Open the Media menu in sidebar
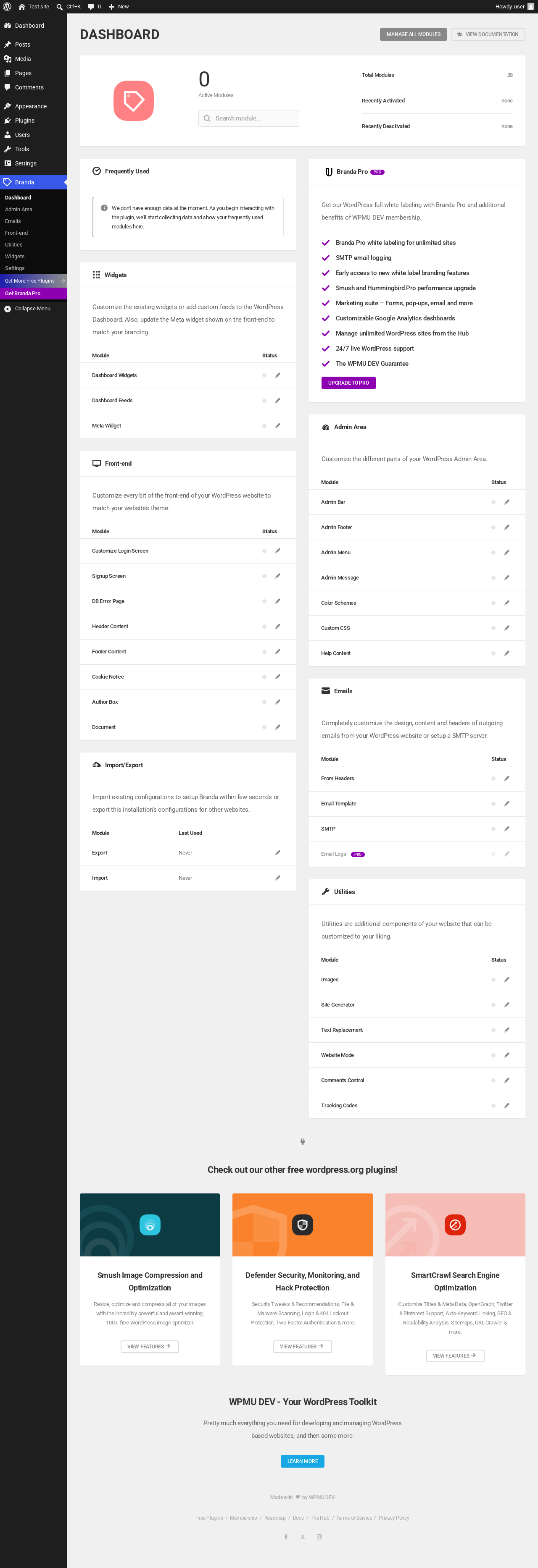The height and width of the screenshot is (1568, 538). tap(34, 59)
